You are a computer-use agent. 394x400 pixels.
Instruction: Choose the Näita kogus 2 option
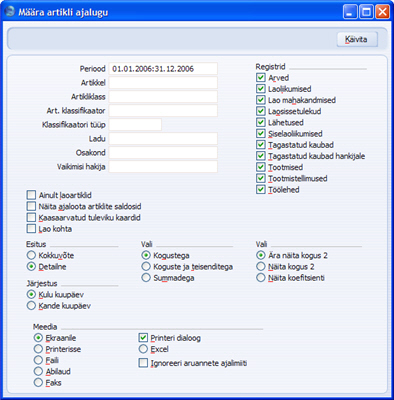(261, 267)
